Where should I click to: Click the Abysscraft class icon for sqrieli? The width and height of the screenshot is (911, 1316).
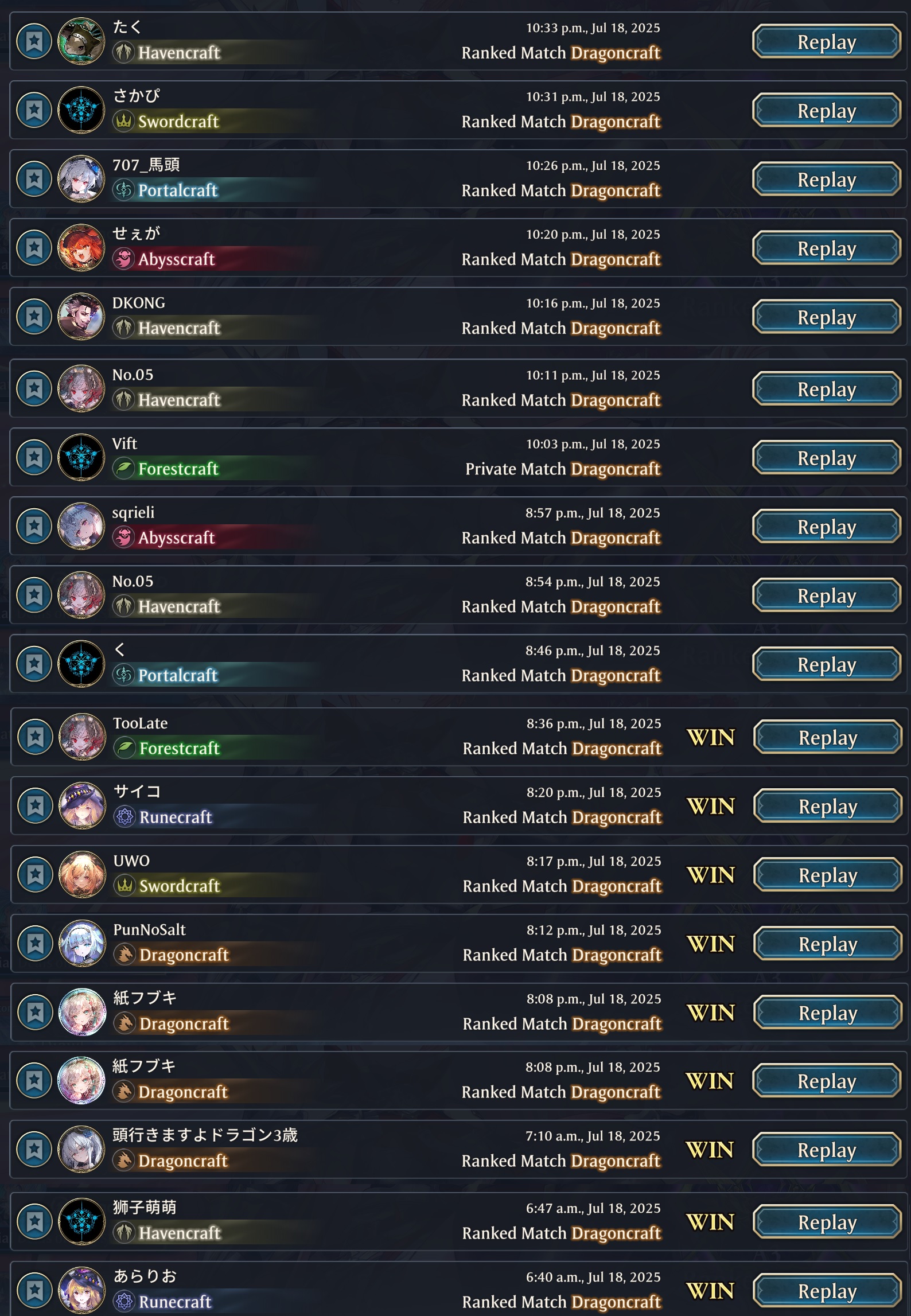pyautogui.click(x=123, y=538)
